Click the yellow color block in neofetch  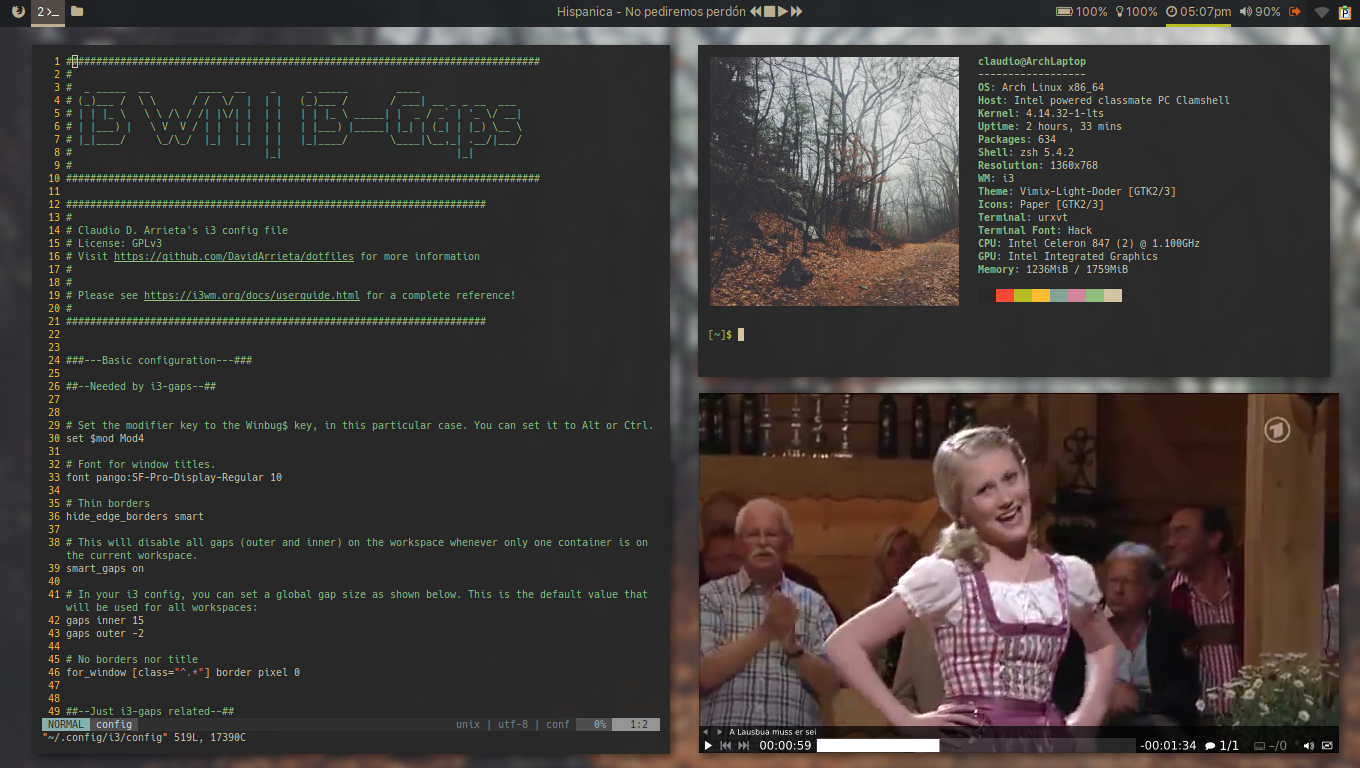(1041, 296)
